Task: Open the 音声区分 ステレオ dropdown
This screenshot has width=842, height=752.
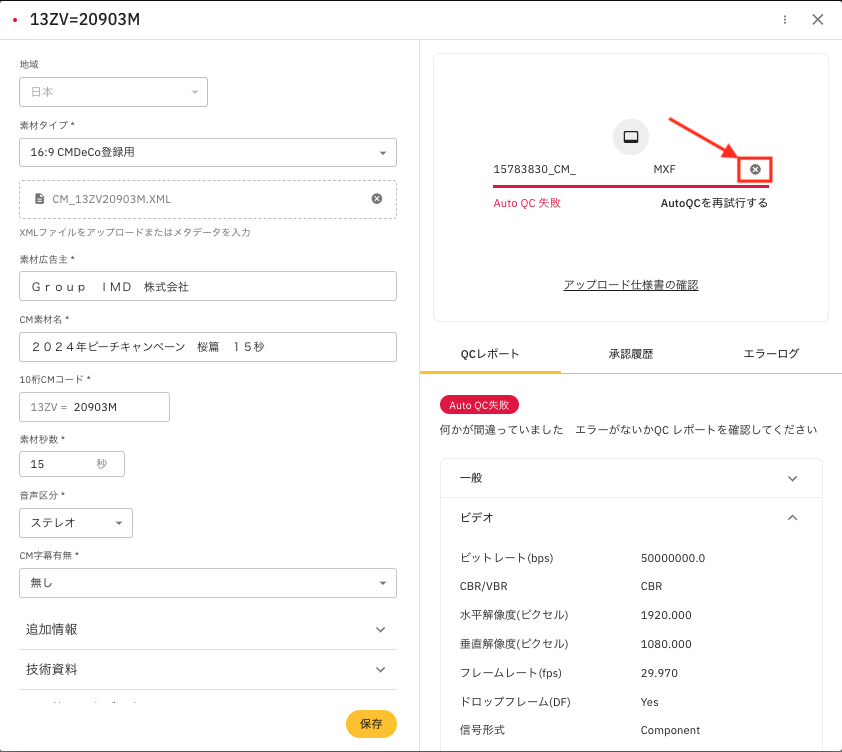Action: pos(76,523)
